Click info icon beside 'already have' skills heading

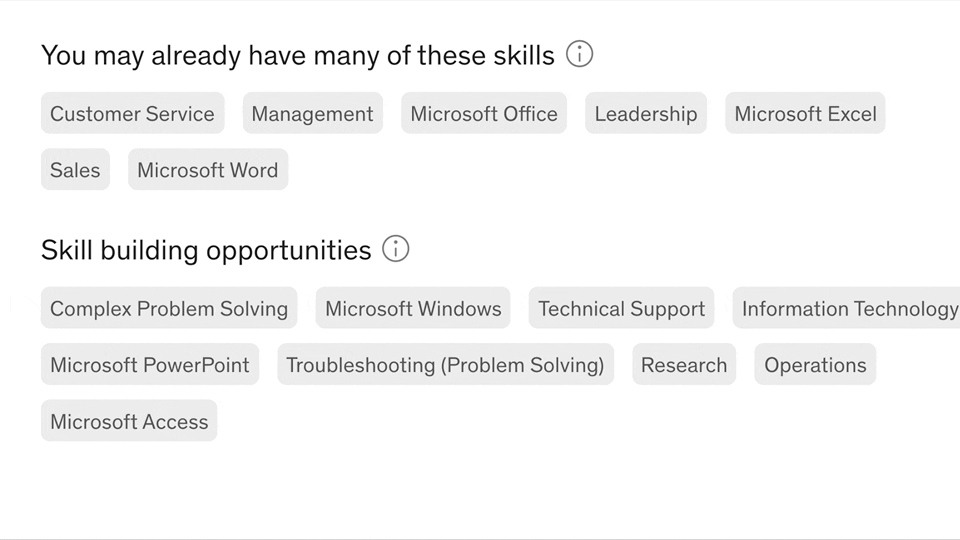click(580, 54)
